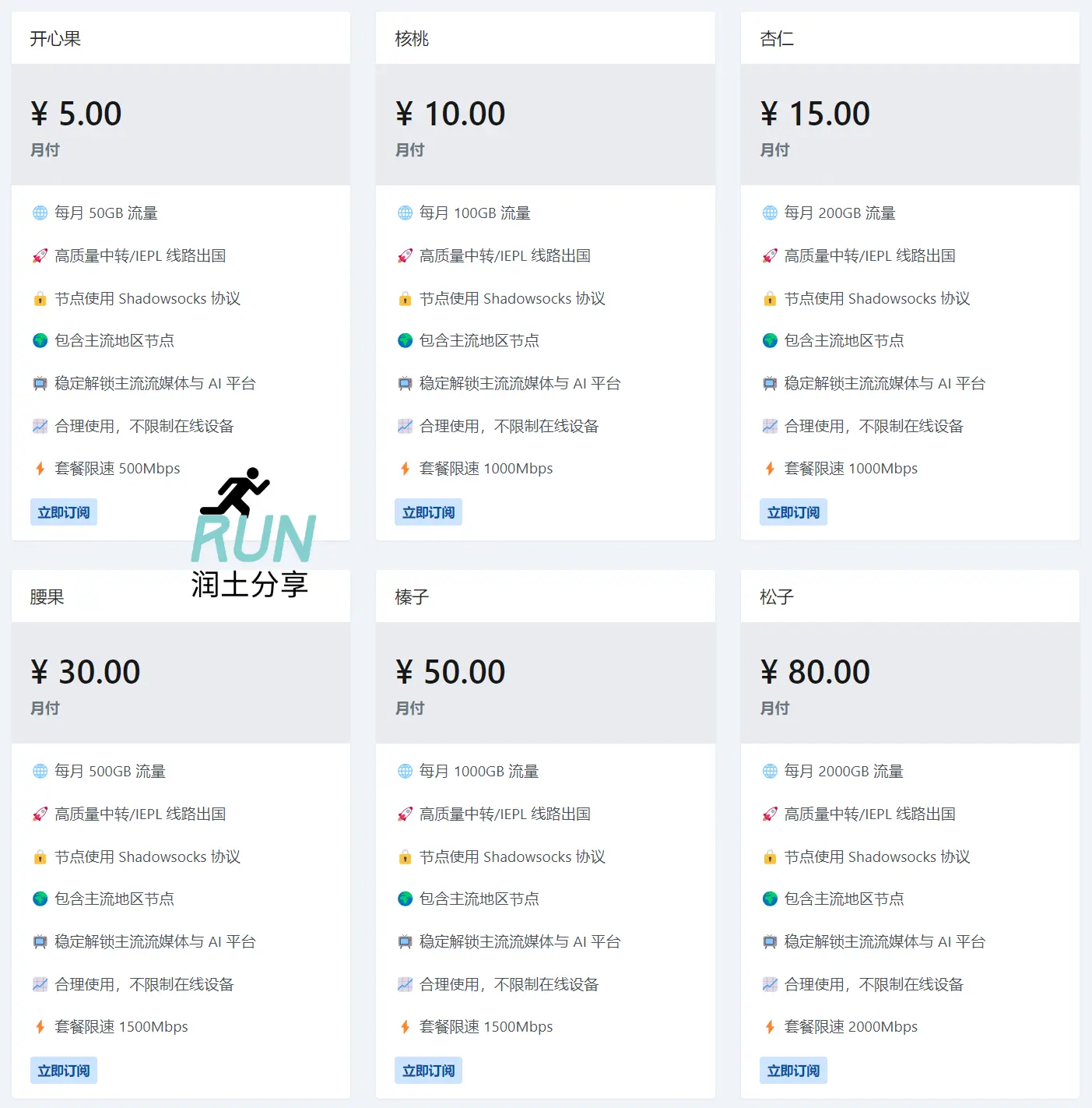The width and height of the screenshot is (1092, 1108).
Task: Click the lightning speed icon in 开心果 plan
Action: [x=40, y=468]
